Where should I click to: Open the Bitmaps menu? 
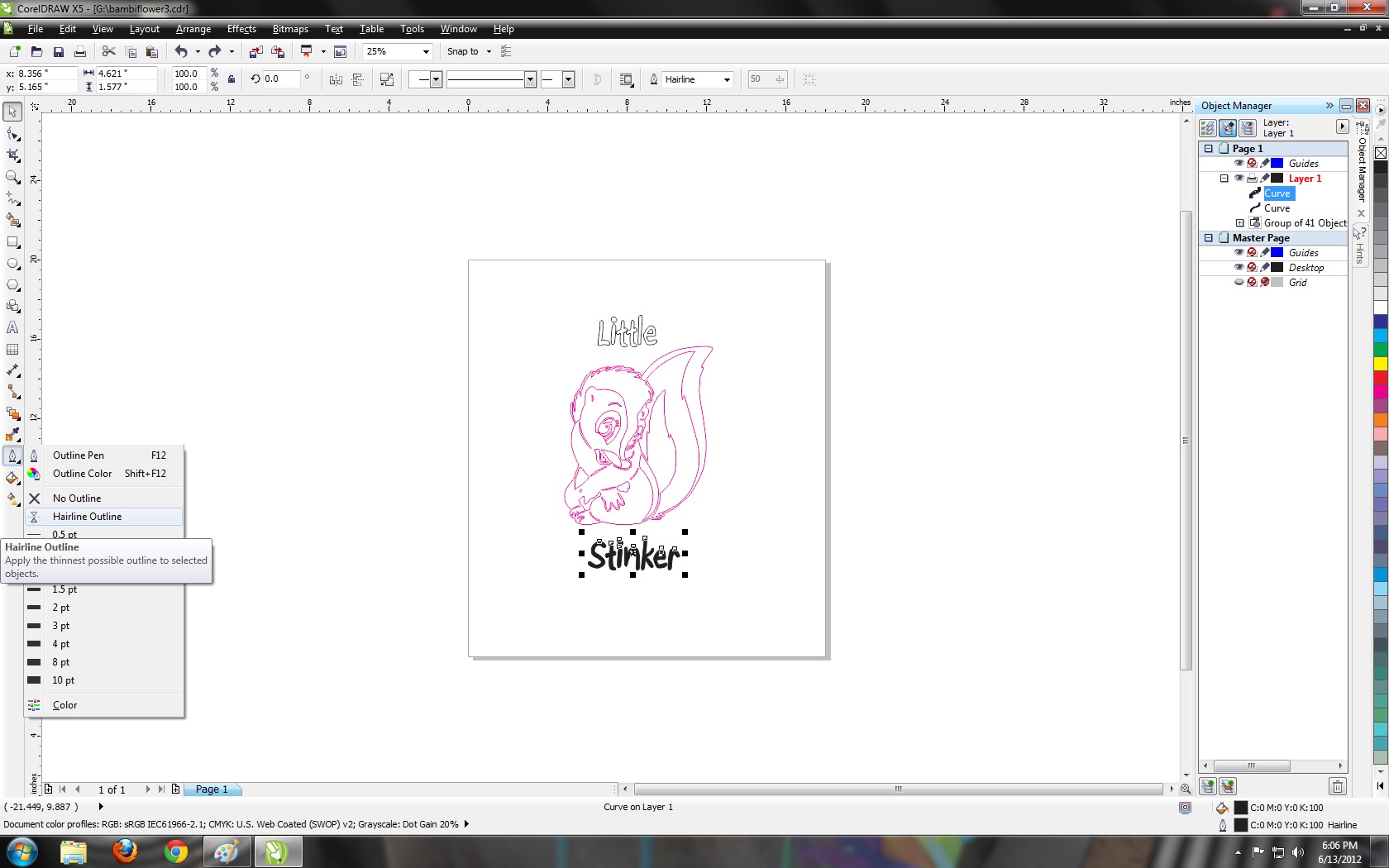(290, 29)
